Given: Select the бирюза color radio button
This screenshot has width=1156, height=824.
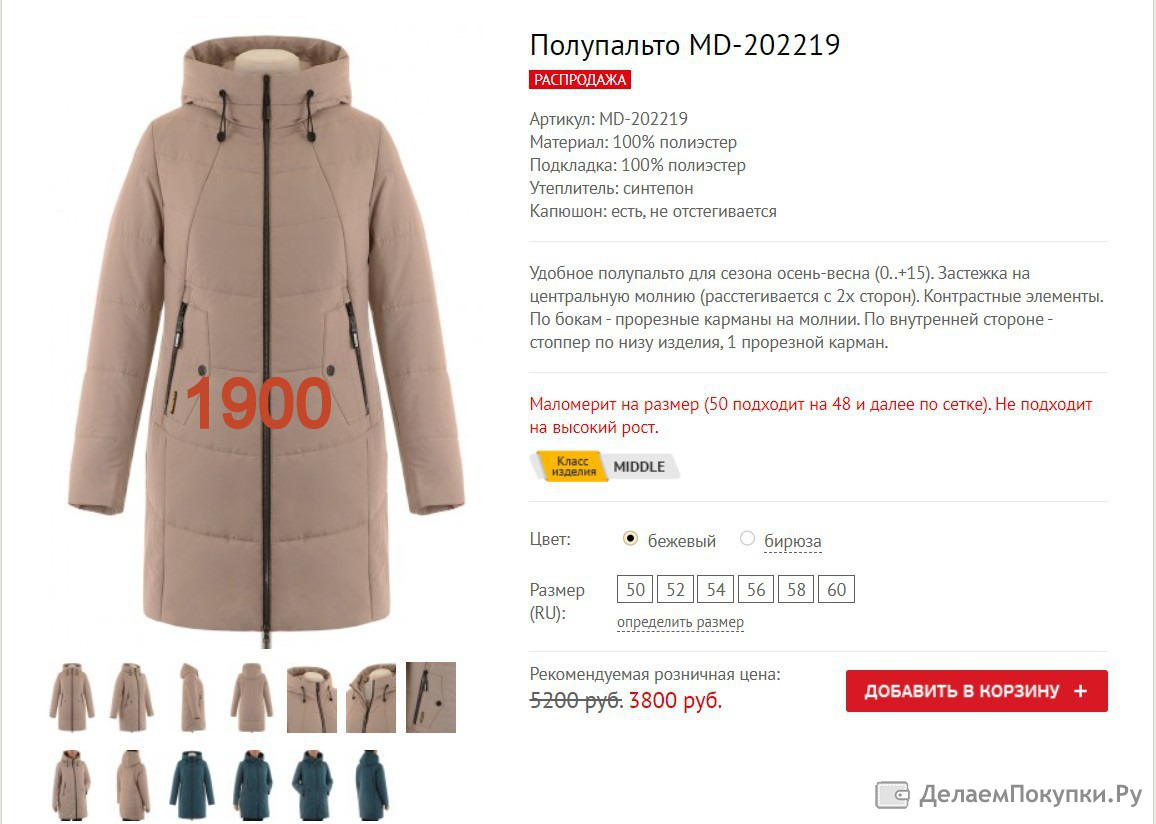Looking at the screenshot, I should [748, 539].
